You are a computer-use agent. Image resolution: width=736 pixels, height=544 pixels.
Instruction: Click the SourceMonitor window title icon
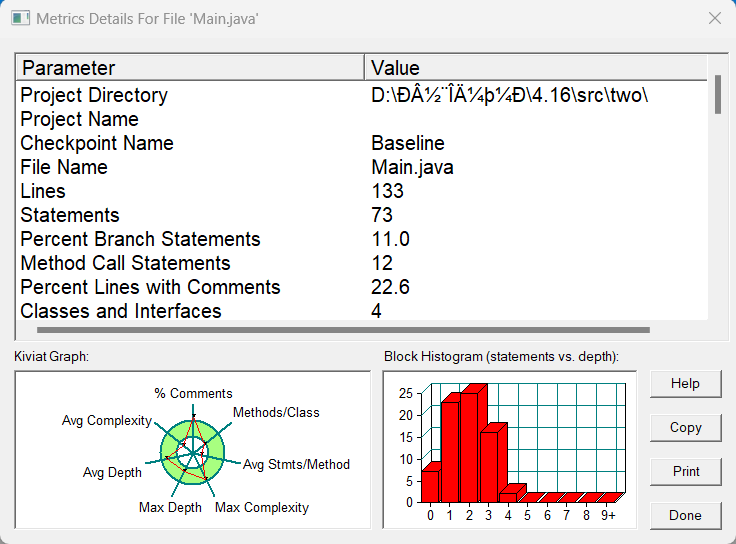click(20, 19)
